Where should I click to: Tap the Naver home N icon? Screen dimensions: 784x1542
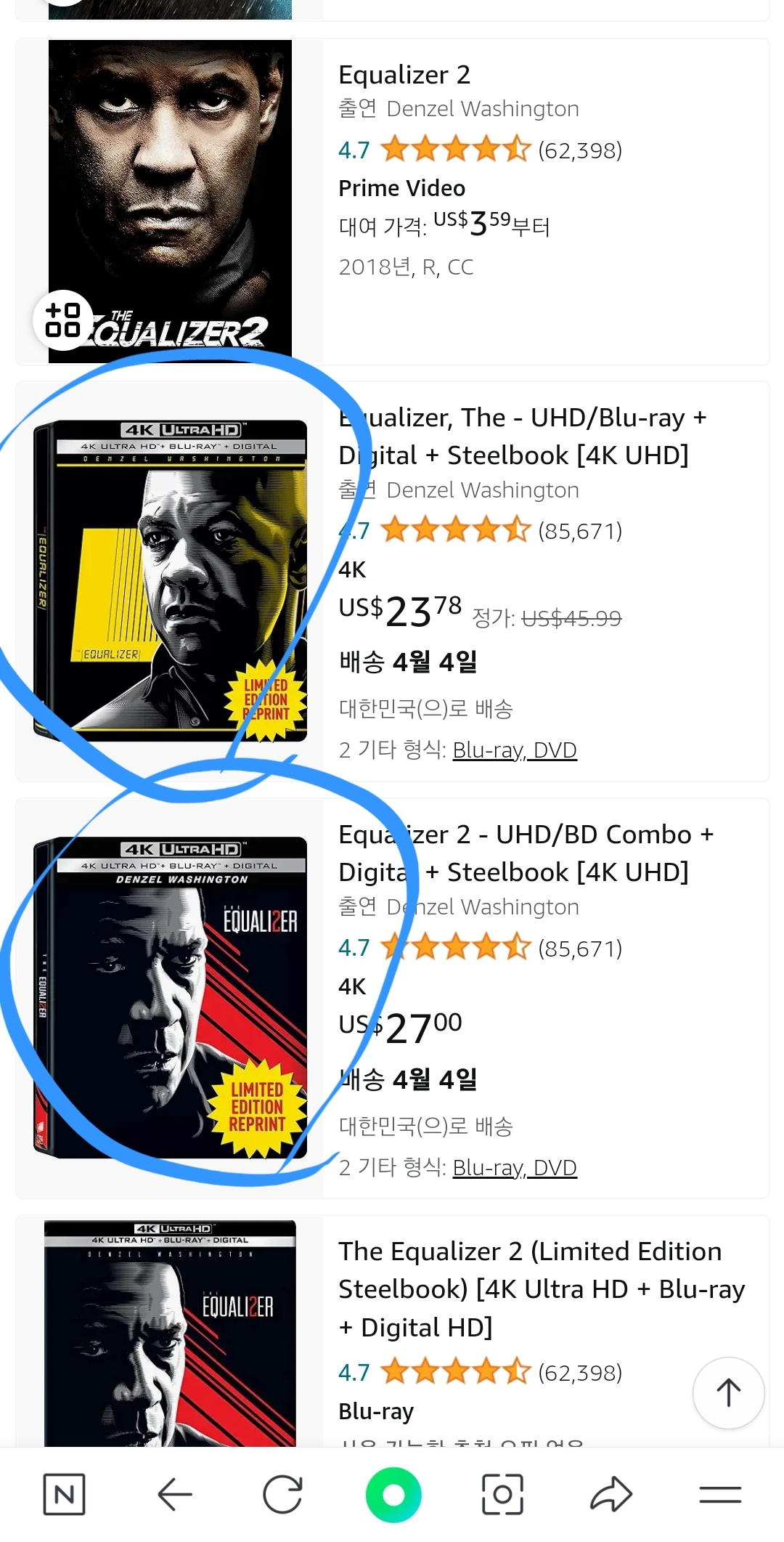64,1494
